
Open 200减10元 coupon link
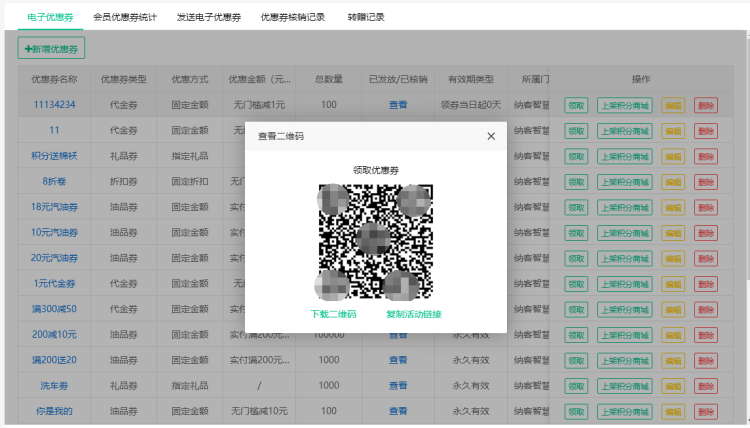pos(54,335)
